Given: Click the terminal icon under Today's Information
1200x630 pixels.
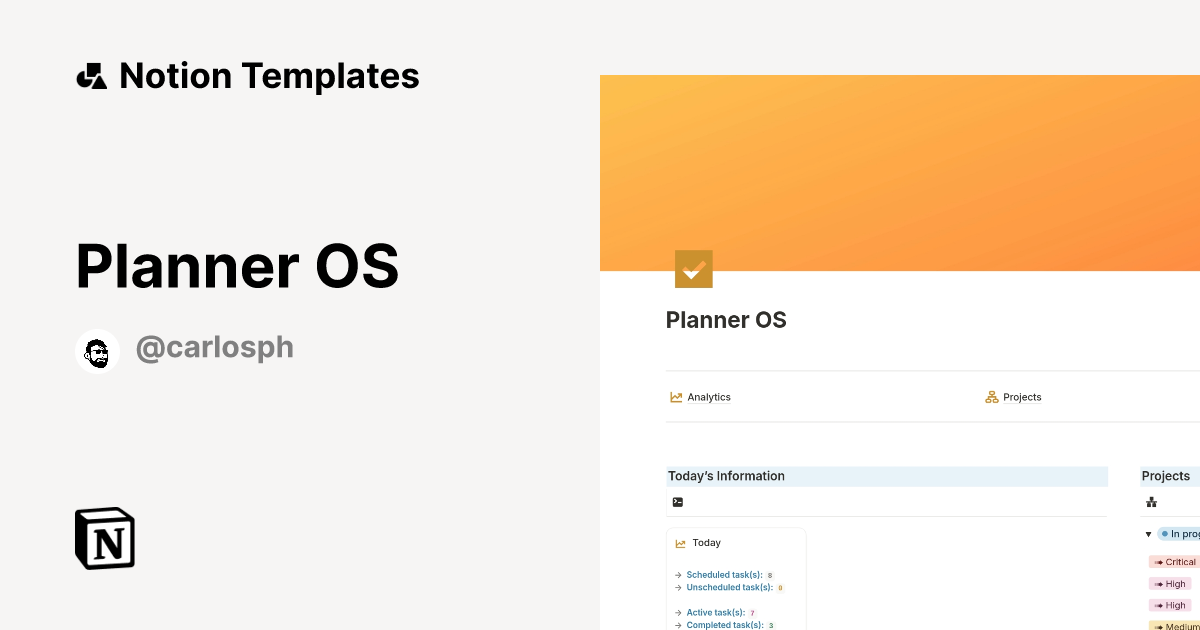Looking at the screenshot, I should coord(678,501).
